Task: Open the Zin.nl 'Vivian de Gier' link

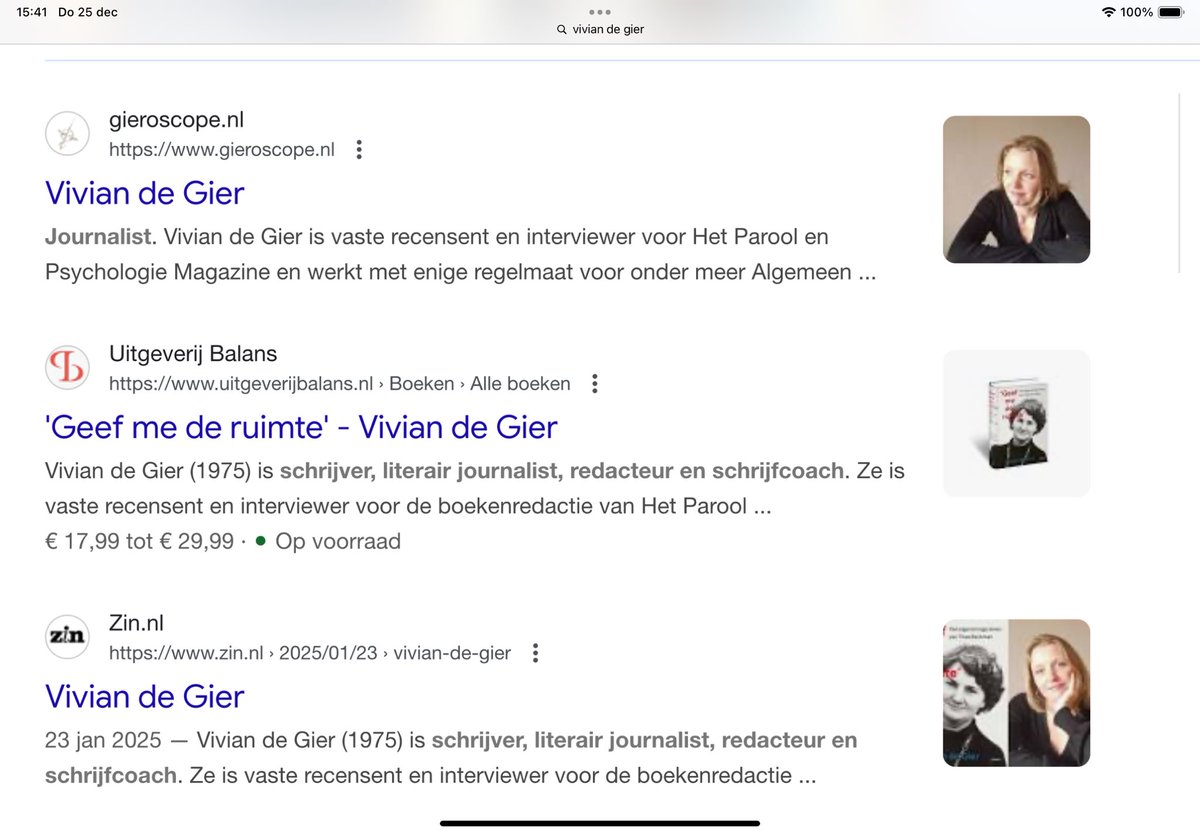Action: [x=145, y=696]
